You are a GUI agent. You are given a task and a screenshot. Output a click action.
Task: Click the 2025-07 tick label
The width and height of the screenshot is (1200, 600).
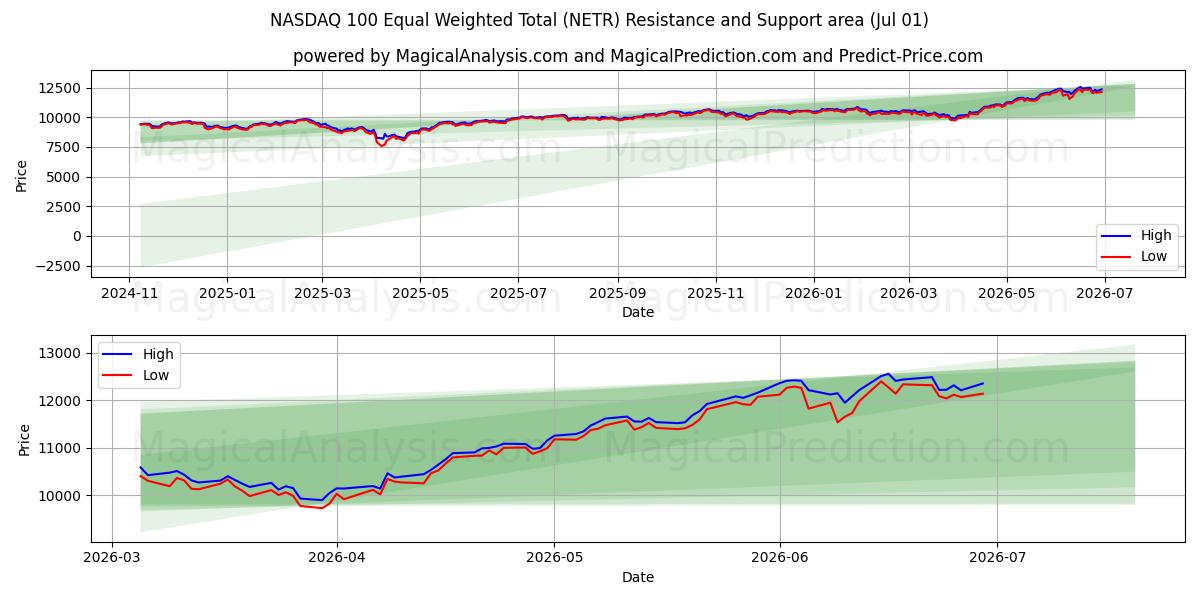click(x=518, y=292)
